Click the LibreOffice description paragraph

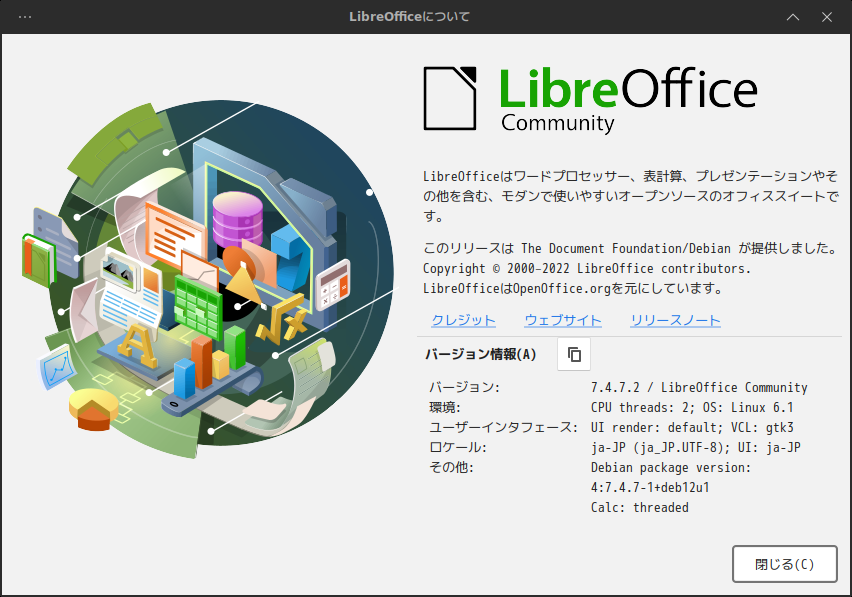[x=631, y=196]
